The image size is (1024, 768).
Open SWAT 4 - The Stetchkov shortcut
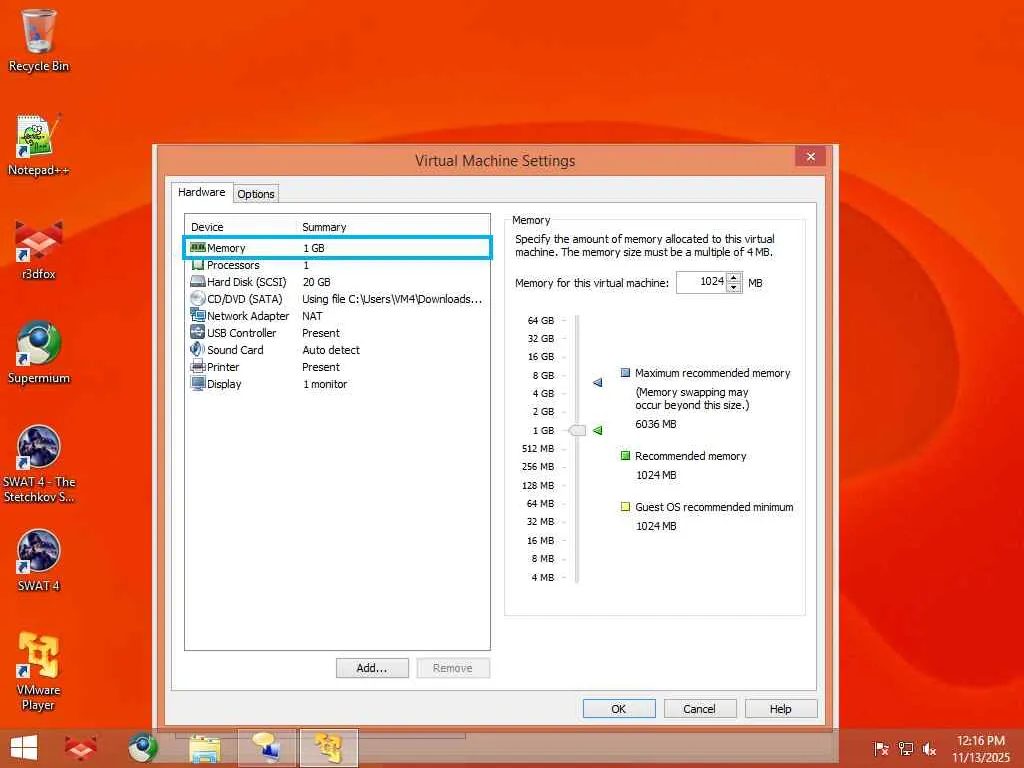(39, 464)
